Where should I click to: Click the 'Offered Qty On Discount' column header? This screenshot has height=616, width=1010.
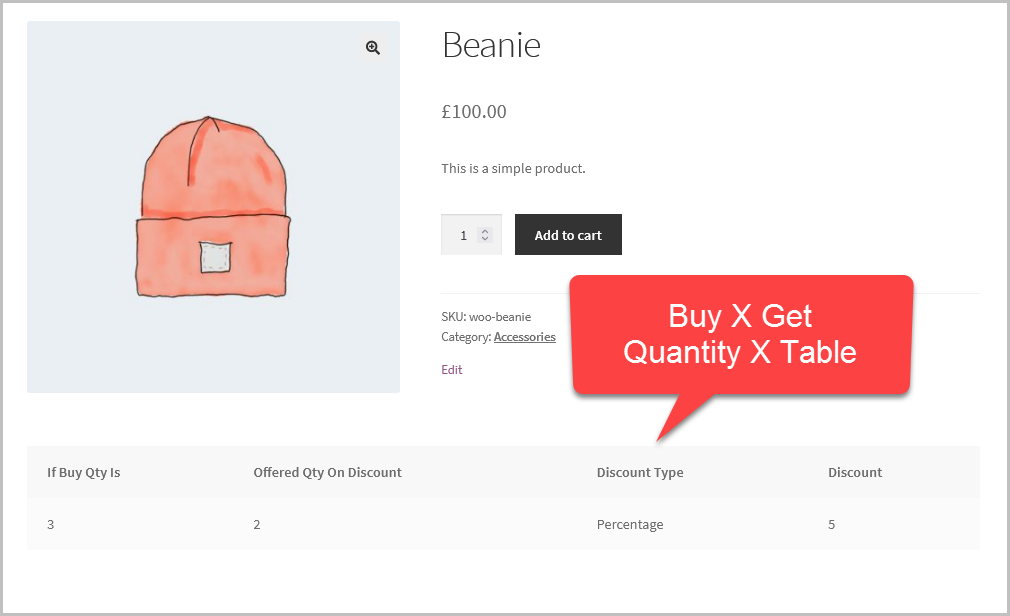[x=327, y=472]
